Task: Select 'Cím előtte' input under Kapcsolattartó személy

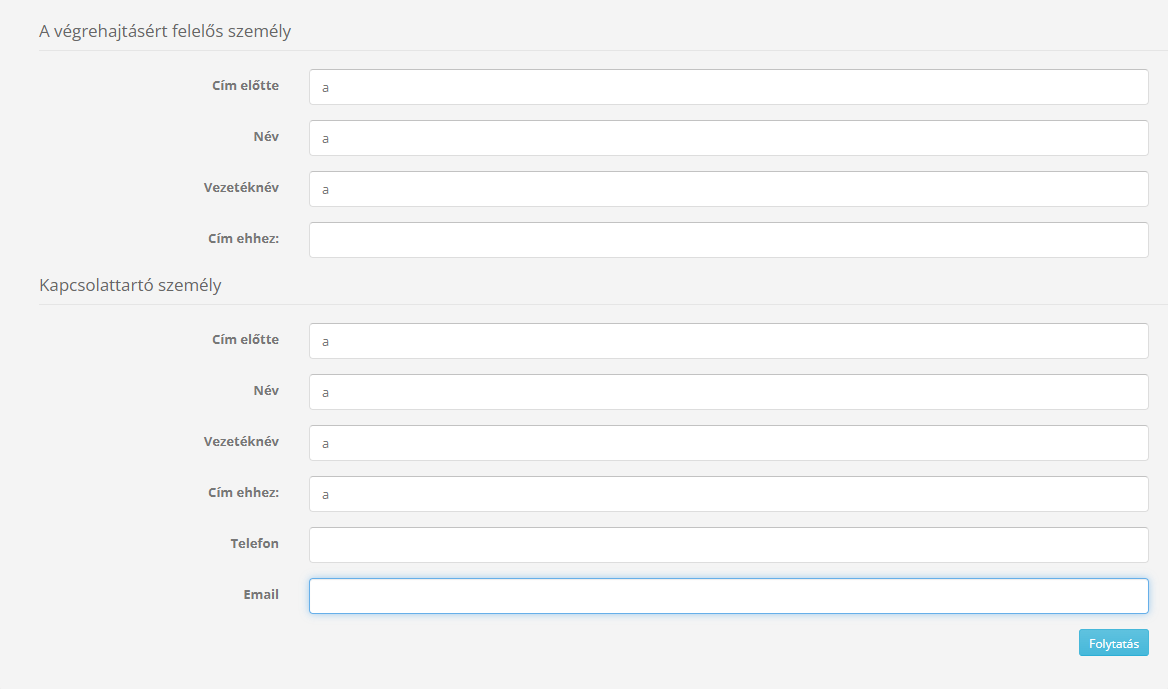Action: 728,341
